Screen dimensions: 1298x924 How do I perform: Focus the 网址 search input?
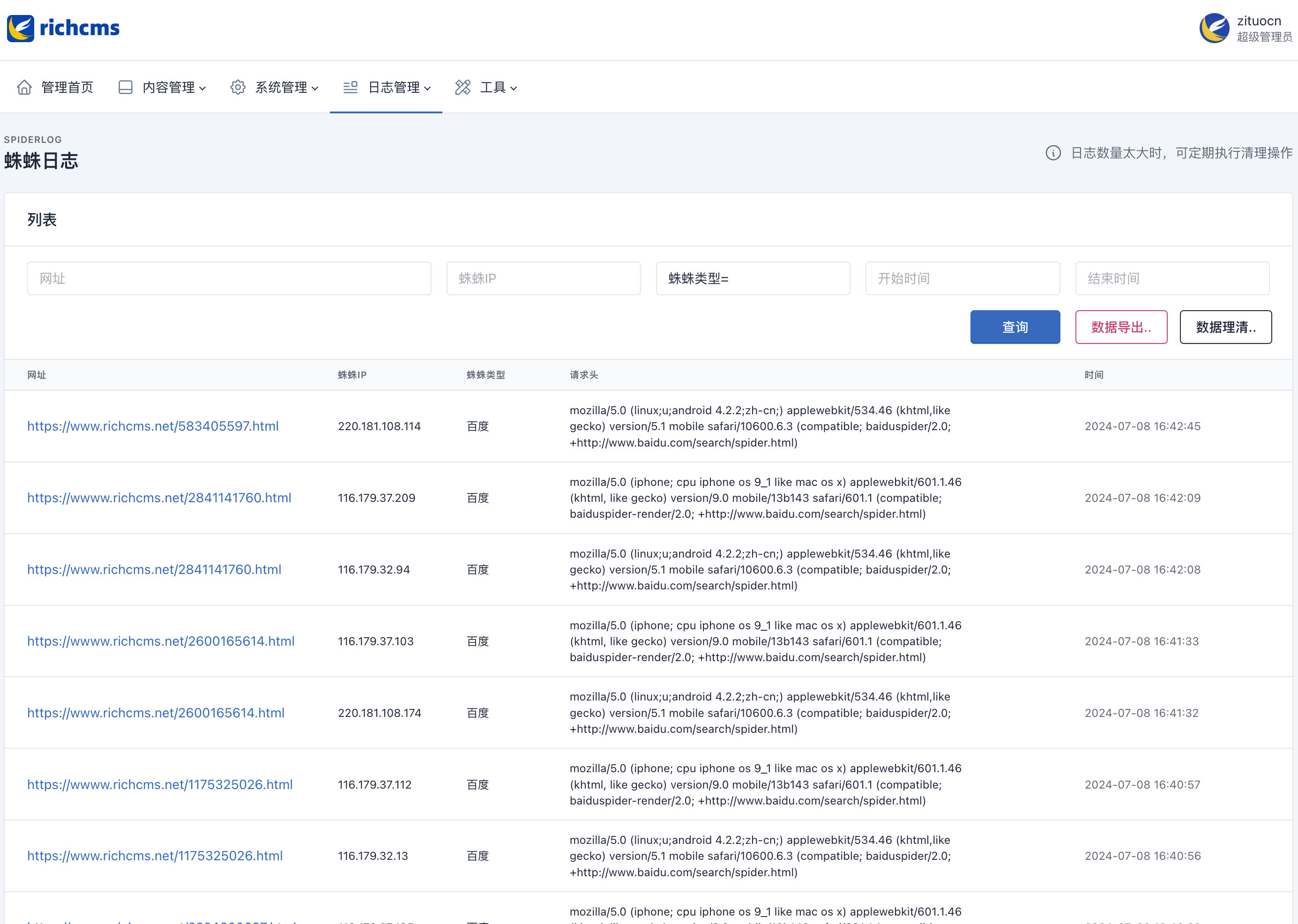(229, 278)
